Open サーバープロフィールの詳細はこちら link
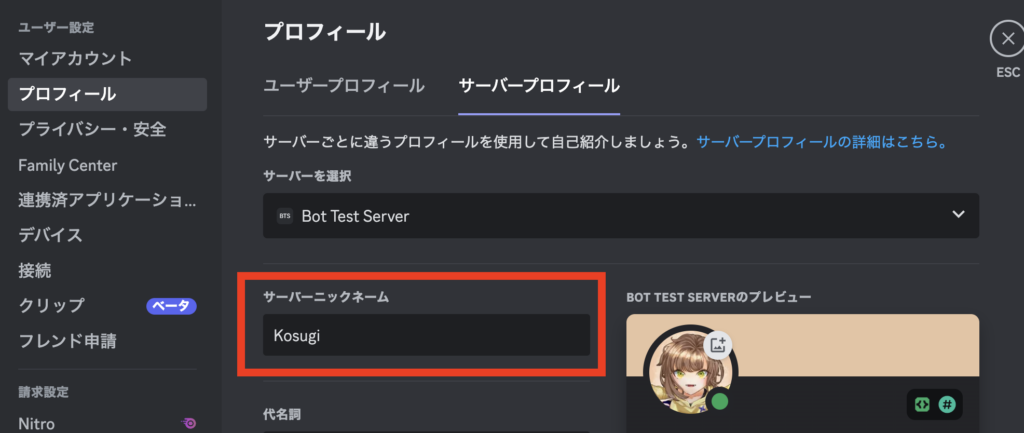Screen dimensions: 1024x433 822,142
